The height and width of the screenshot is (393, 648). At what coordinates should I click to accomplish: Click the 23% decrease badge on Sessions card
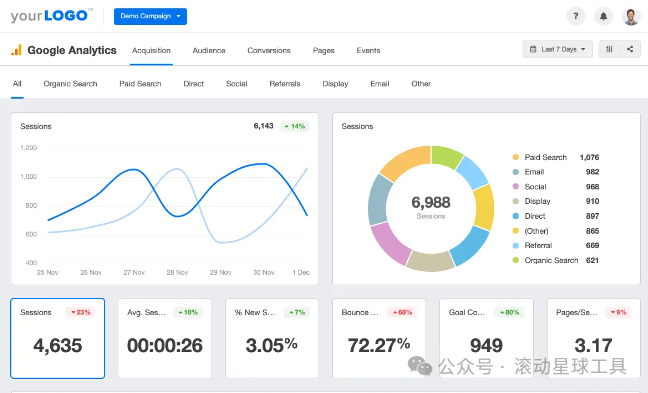click(x=81, y=312)
